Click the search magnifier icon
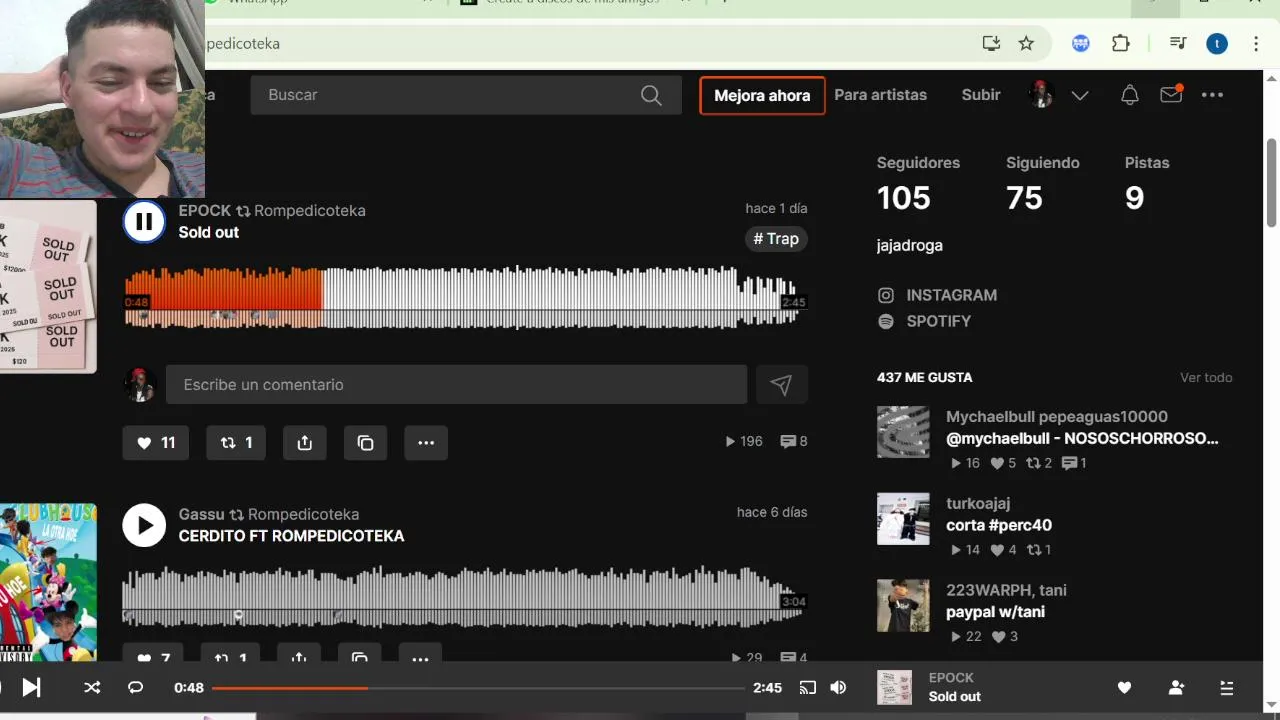The height and width of the screenshot is (720, 1280). [651, 95]
